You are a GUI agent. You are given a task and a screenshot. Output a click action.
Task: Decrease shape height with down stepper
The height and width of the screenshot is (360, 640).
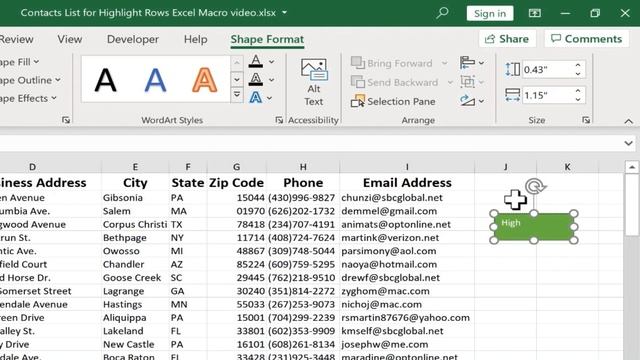tap(578, 74)
